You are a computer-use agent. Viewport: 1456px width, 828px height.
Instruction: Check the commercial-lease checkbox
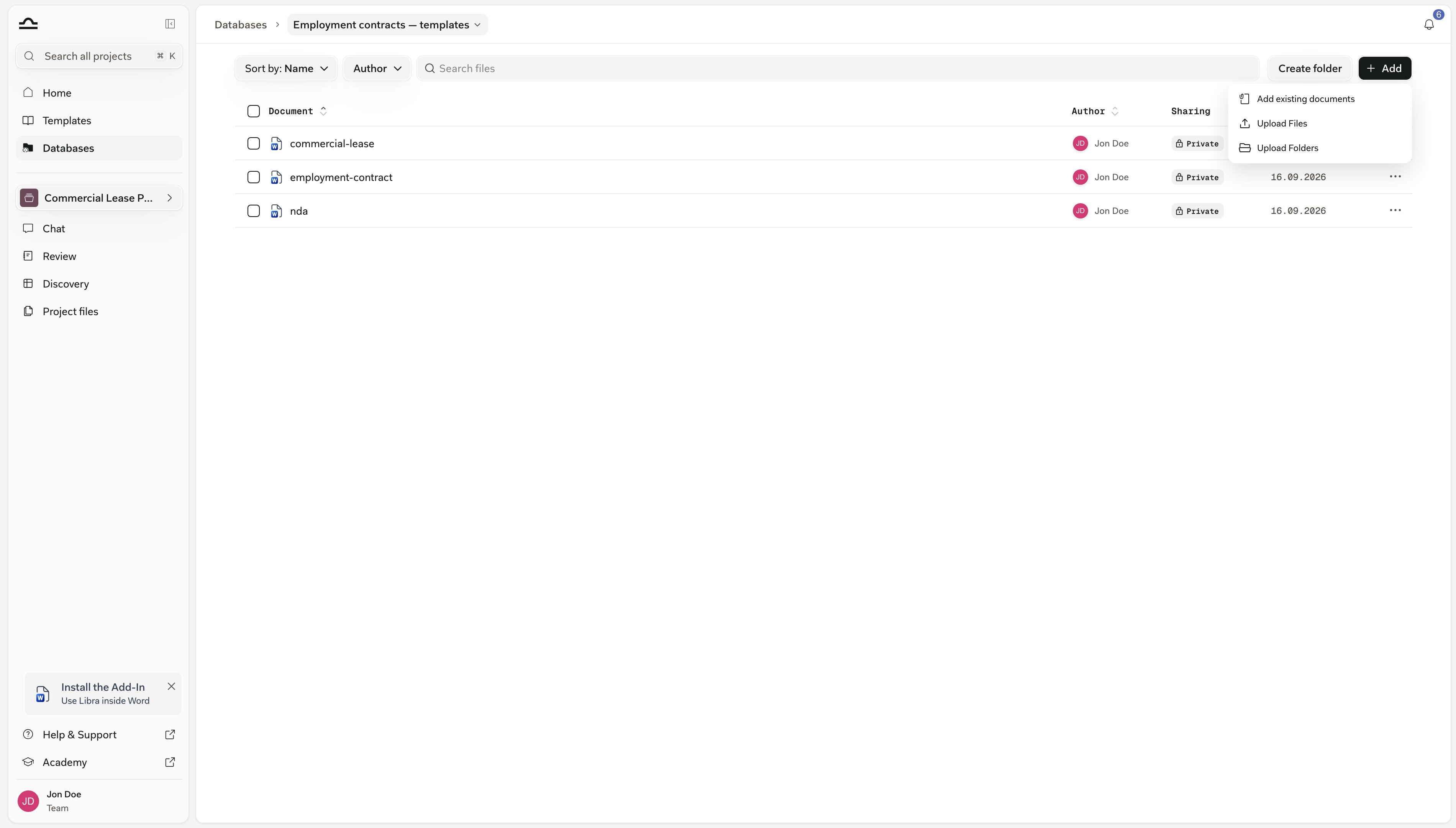(x=254, y=144)
